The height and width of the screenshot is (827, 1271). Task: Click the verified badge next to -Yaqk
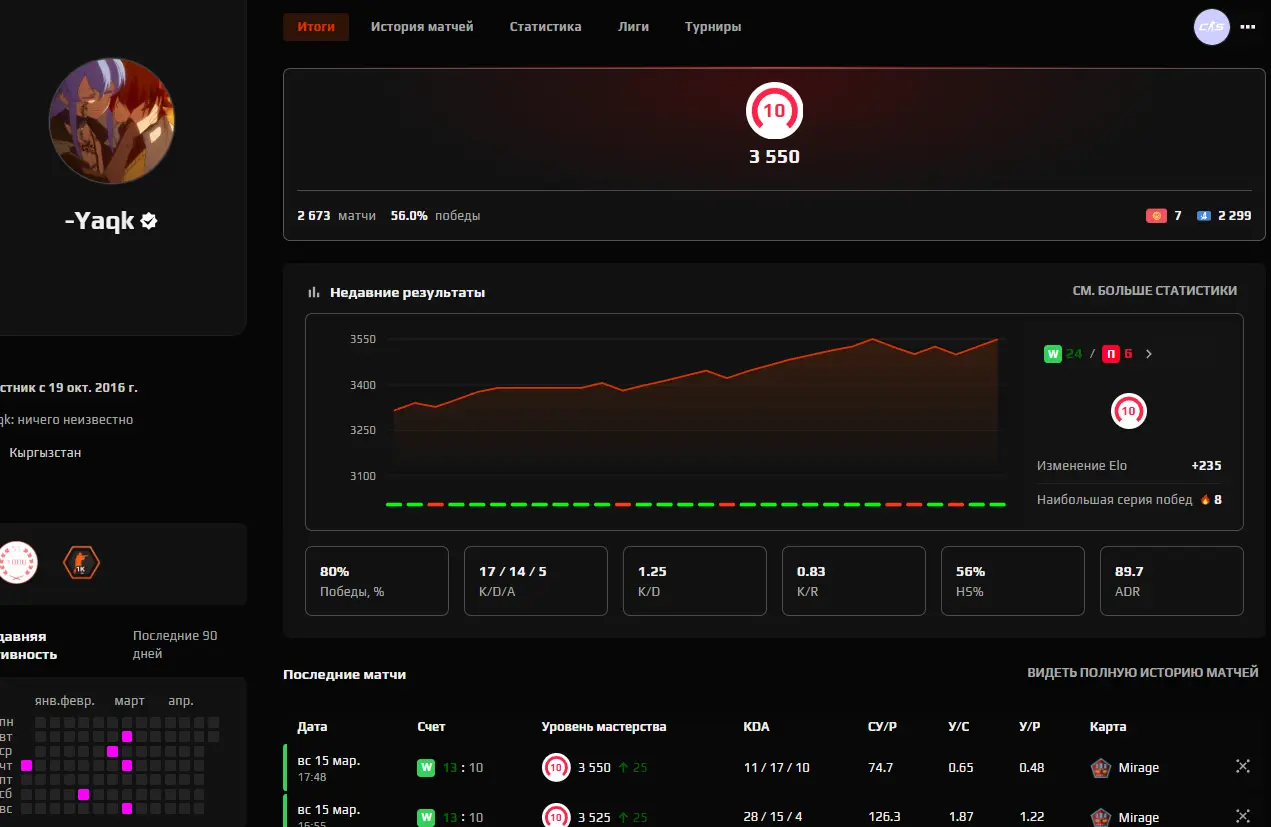click(149, 221)
